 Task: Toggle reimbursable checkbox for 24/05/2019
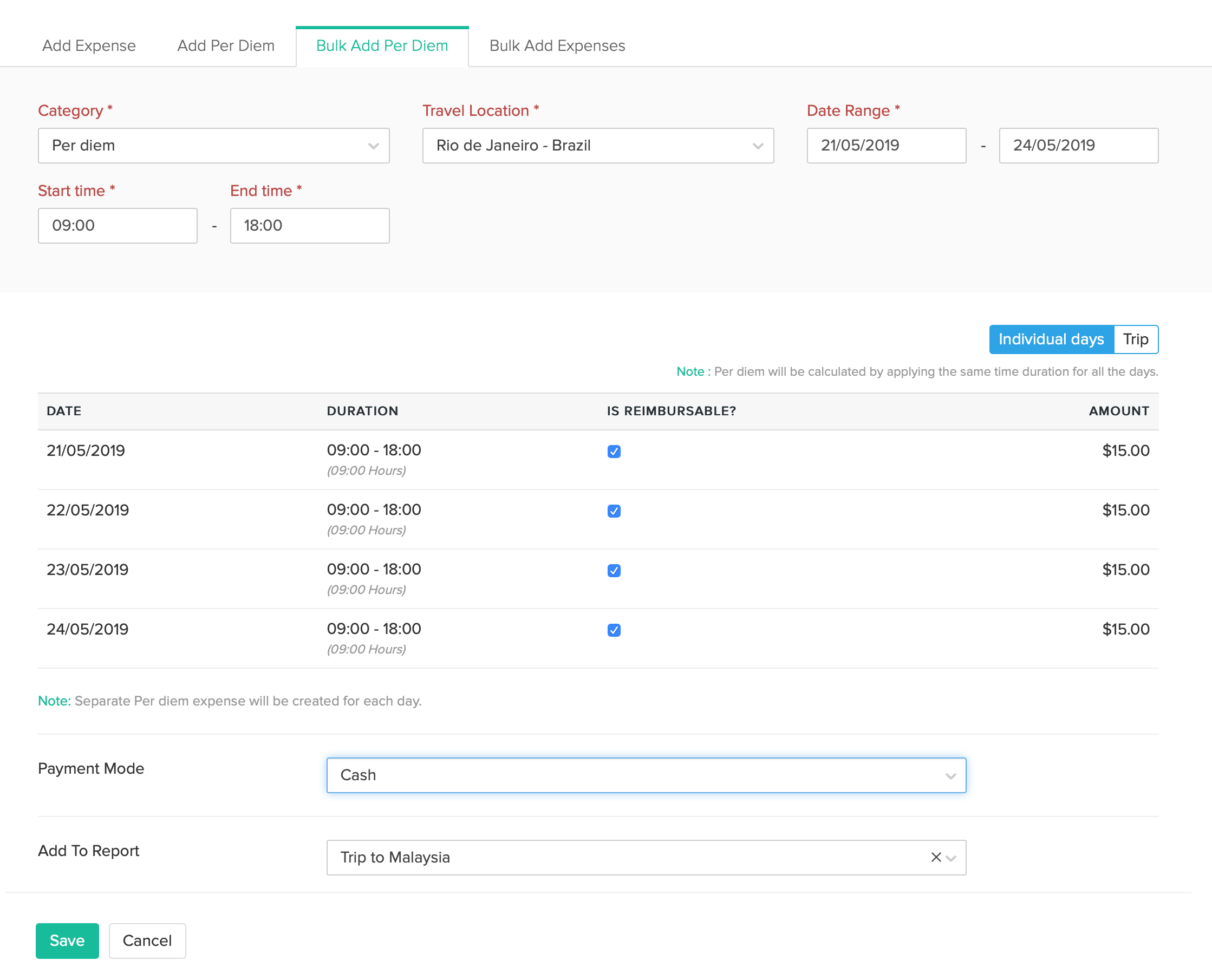point(614,630)
